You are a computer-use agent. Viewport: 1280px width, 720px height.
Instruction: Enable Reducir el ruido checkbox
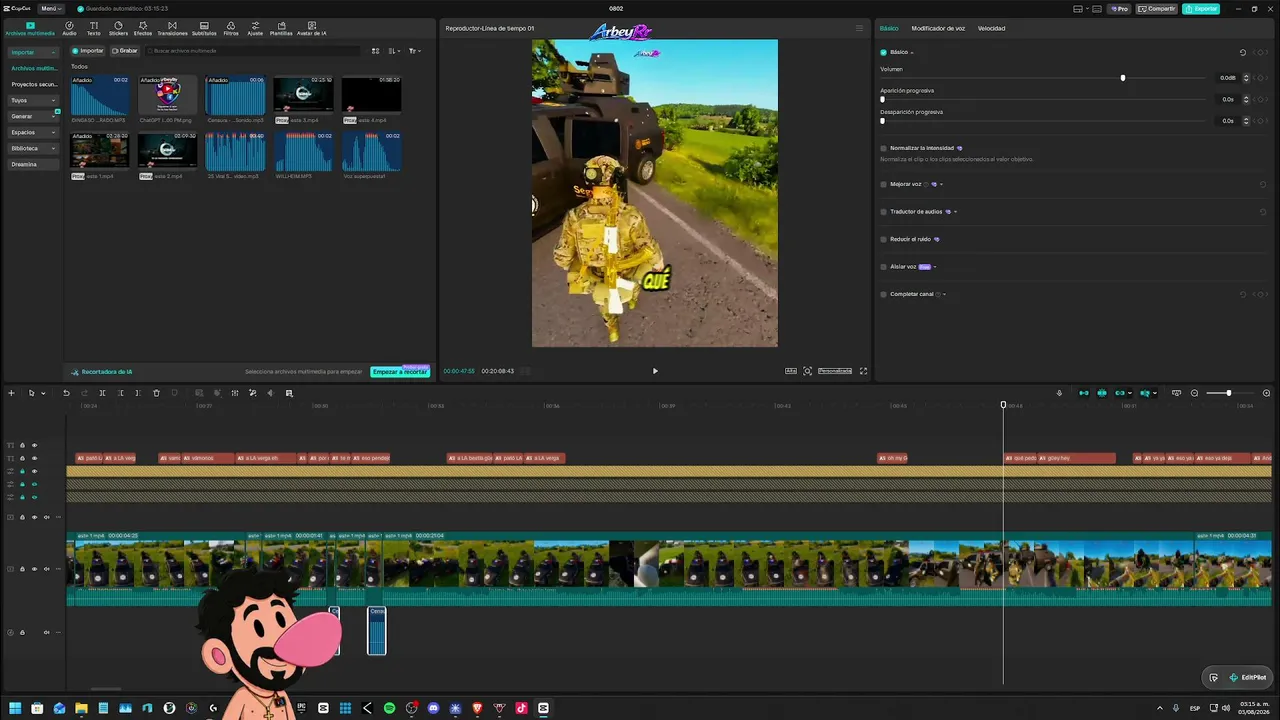click(883, 239)
